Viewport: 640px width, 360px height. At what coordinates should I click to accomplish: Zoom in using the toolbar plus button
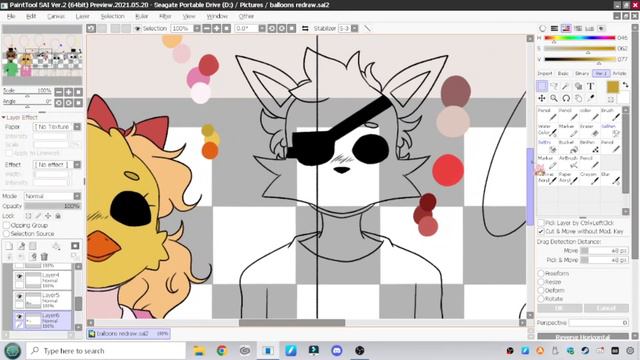click(217, 28)
